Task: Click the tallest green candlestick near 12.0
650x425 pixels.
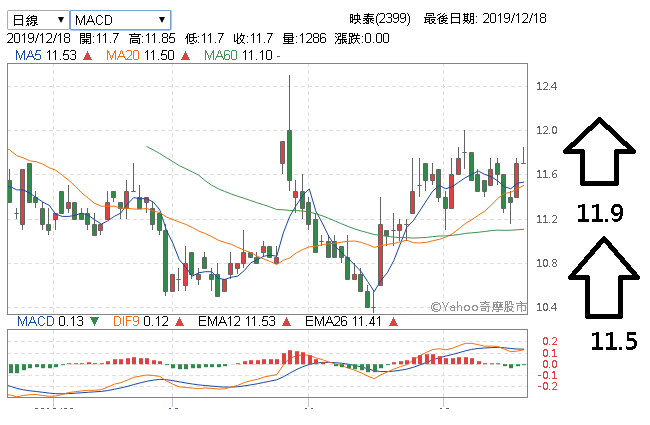Action: pyautogui.click(x=289, y=155)
